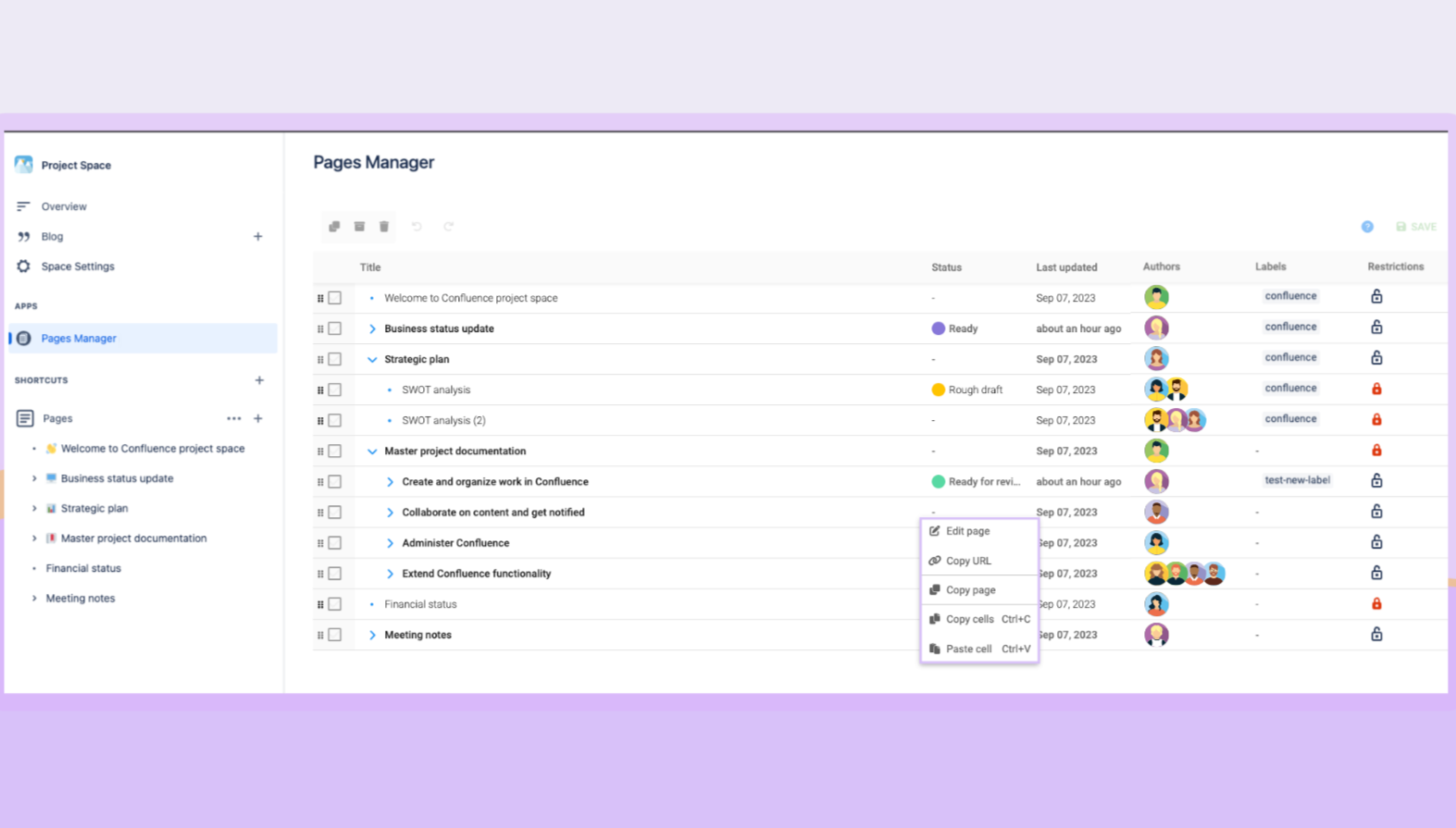Click the yellow Rough draft status dot
This screenshot has width=1456, height=828.
(938, 389)
